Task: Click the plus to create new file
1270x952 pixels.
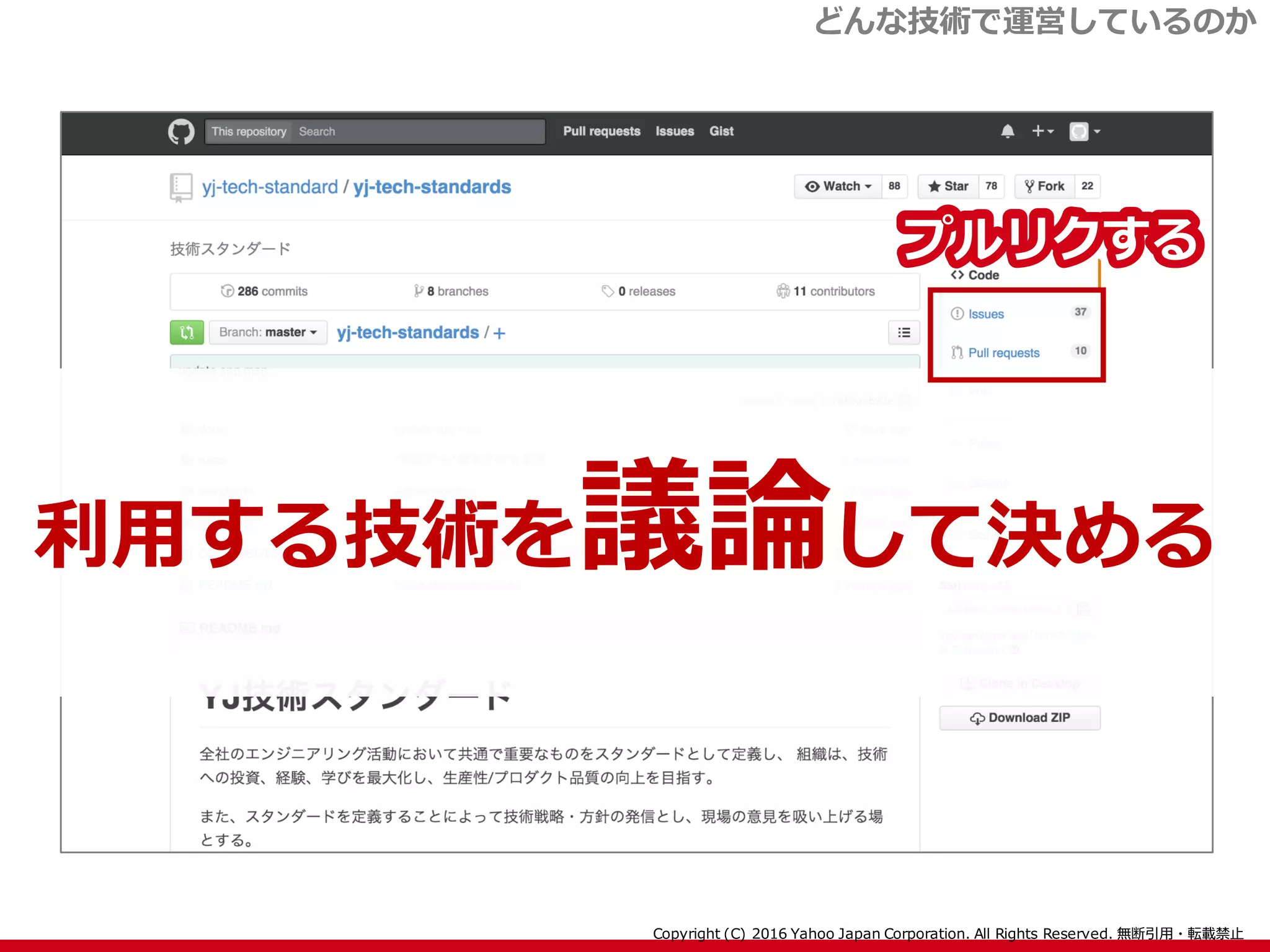Action: coord(499,333)
